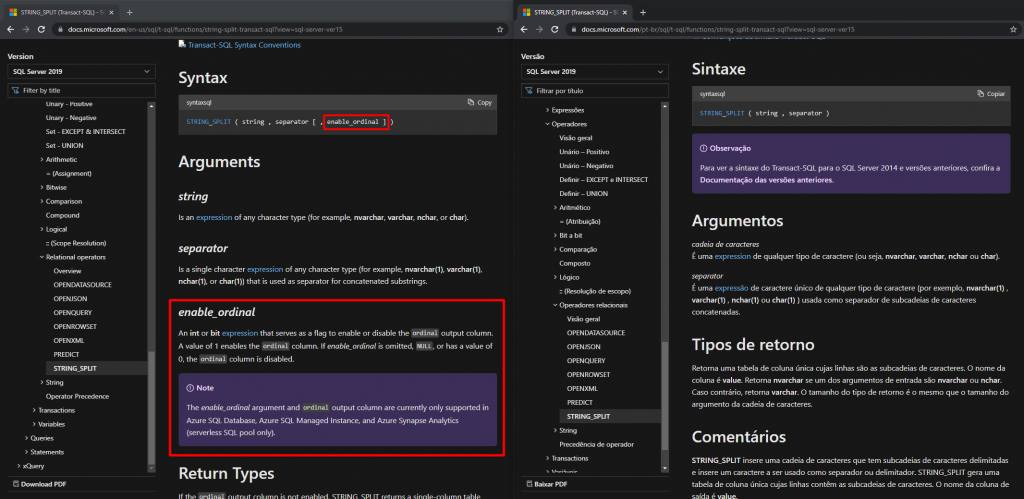Viewport: 1024px width, 499px height.
Task: Select OPENDATASOURCE in English tree
Action: point(82,285)
